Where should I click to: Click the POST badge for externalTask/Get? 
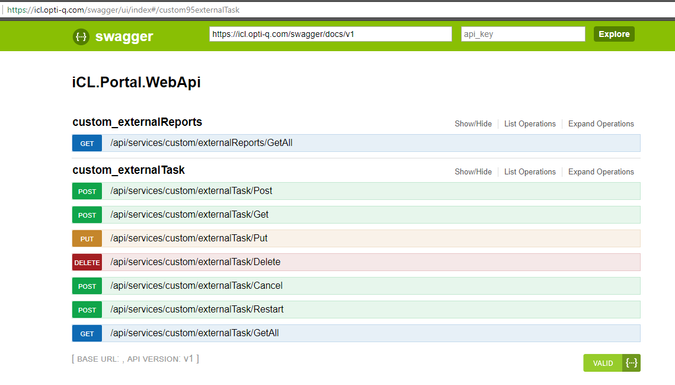(87, 215)
